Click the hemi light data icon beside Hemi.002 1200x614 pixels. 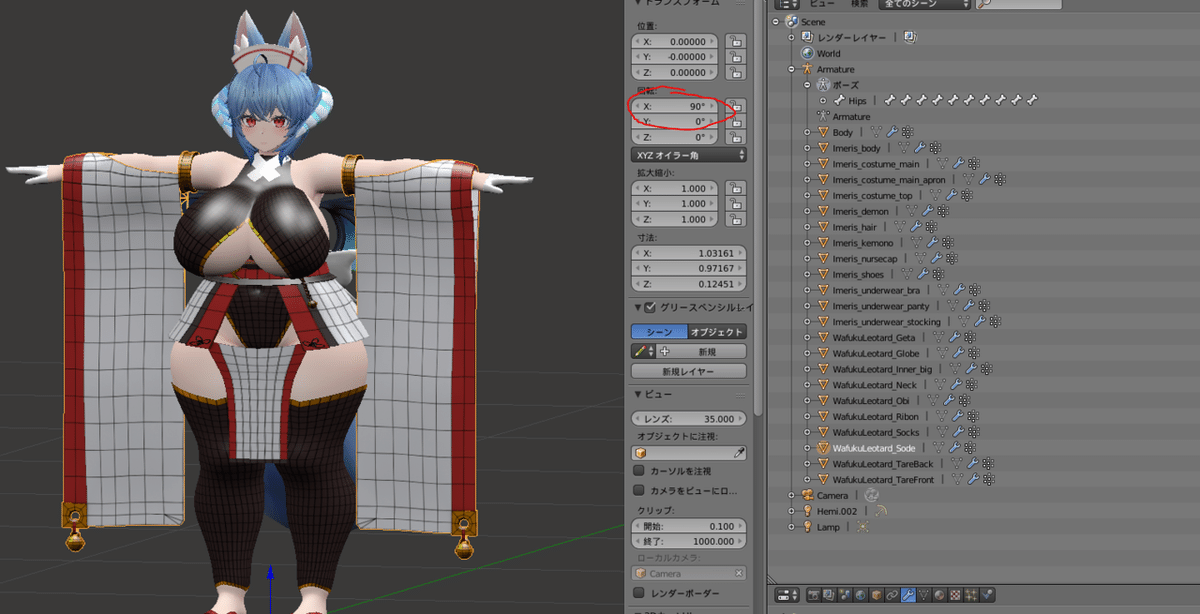click(881, 511)
